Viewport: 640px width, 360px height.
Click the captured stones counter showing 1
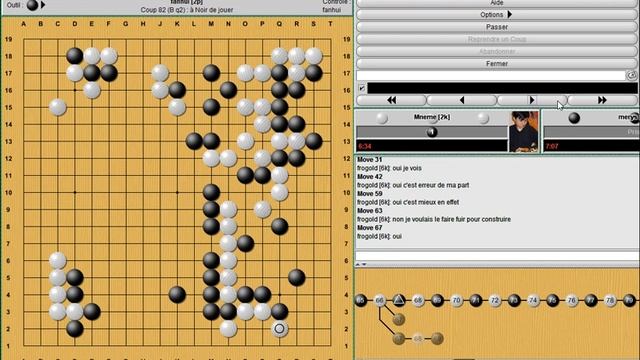coord(432,132)
